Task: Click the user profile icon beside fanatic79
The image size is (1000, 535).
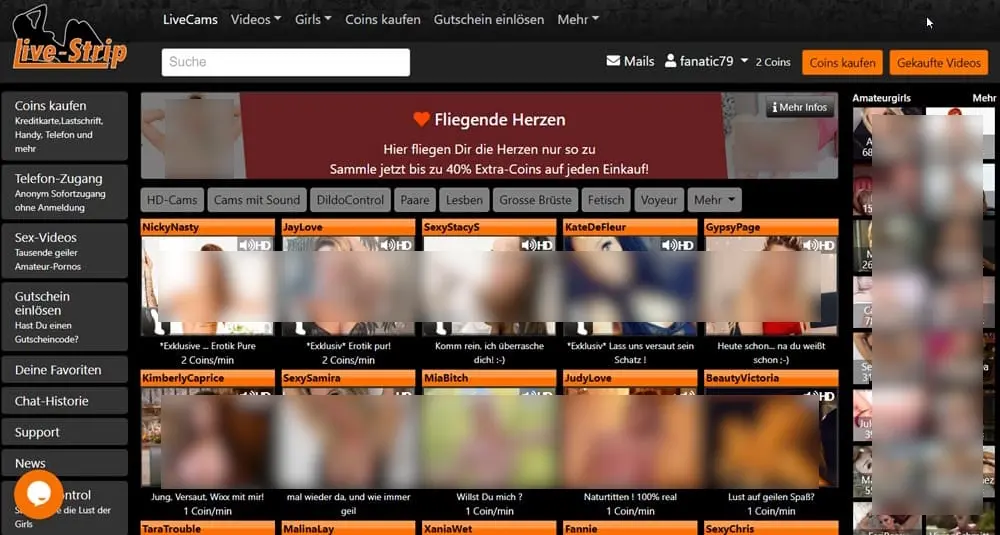Action: click(671, 61)
